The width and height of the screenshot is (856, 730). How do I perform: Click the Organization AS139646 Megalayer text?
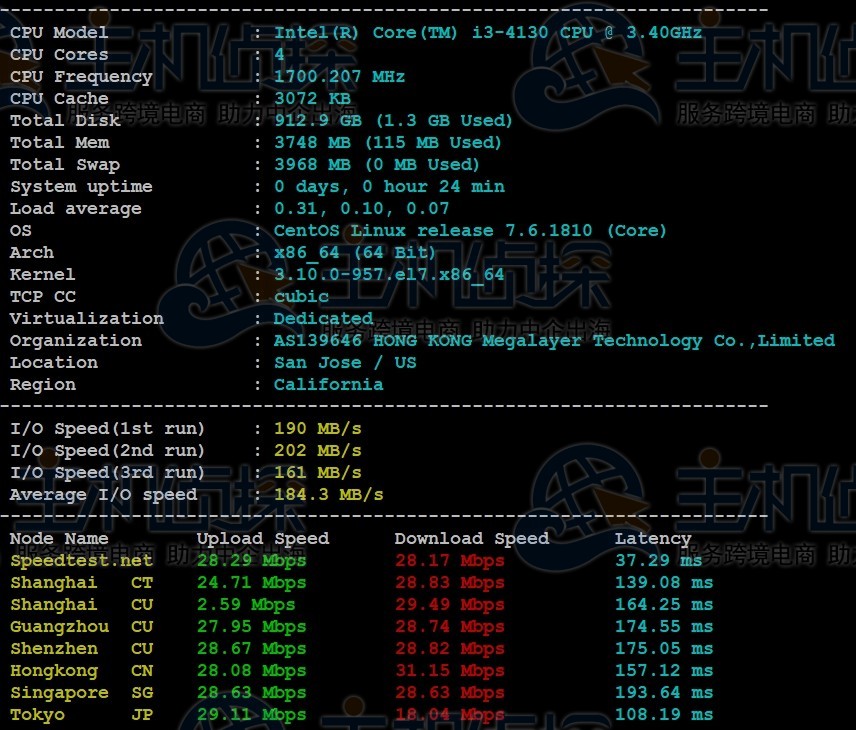click(554, 341)
